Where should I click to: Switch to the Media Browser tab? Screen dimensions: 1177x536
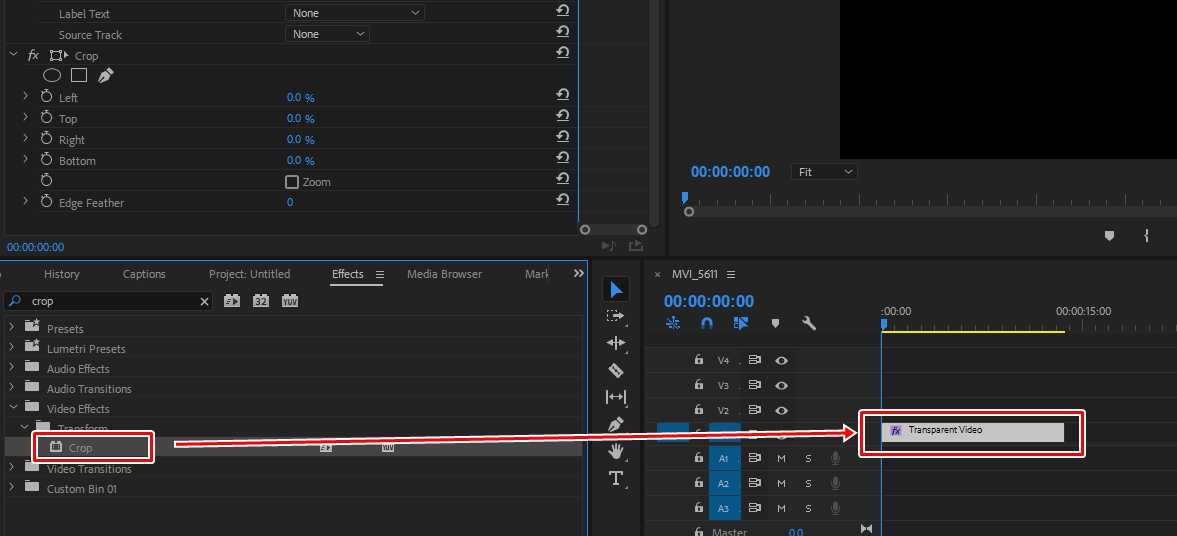444,274
